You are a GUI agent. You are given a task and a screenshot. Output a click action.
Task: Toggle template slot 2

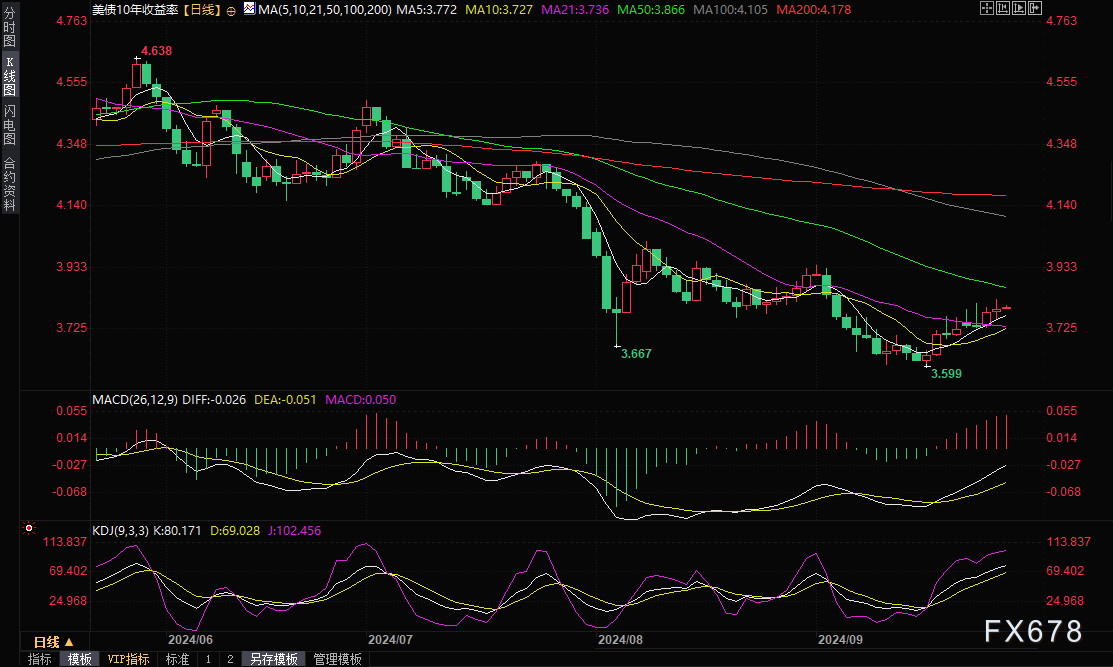point(230,659)
